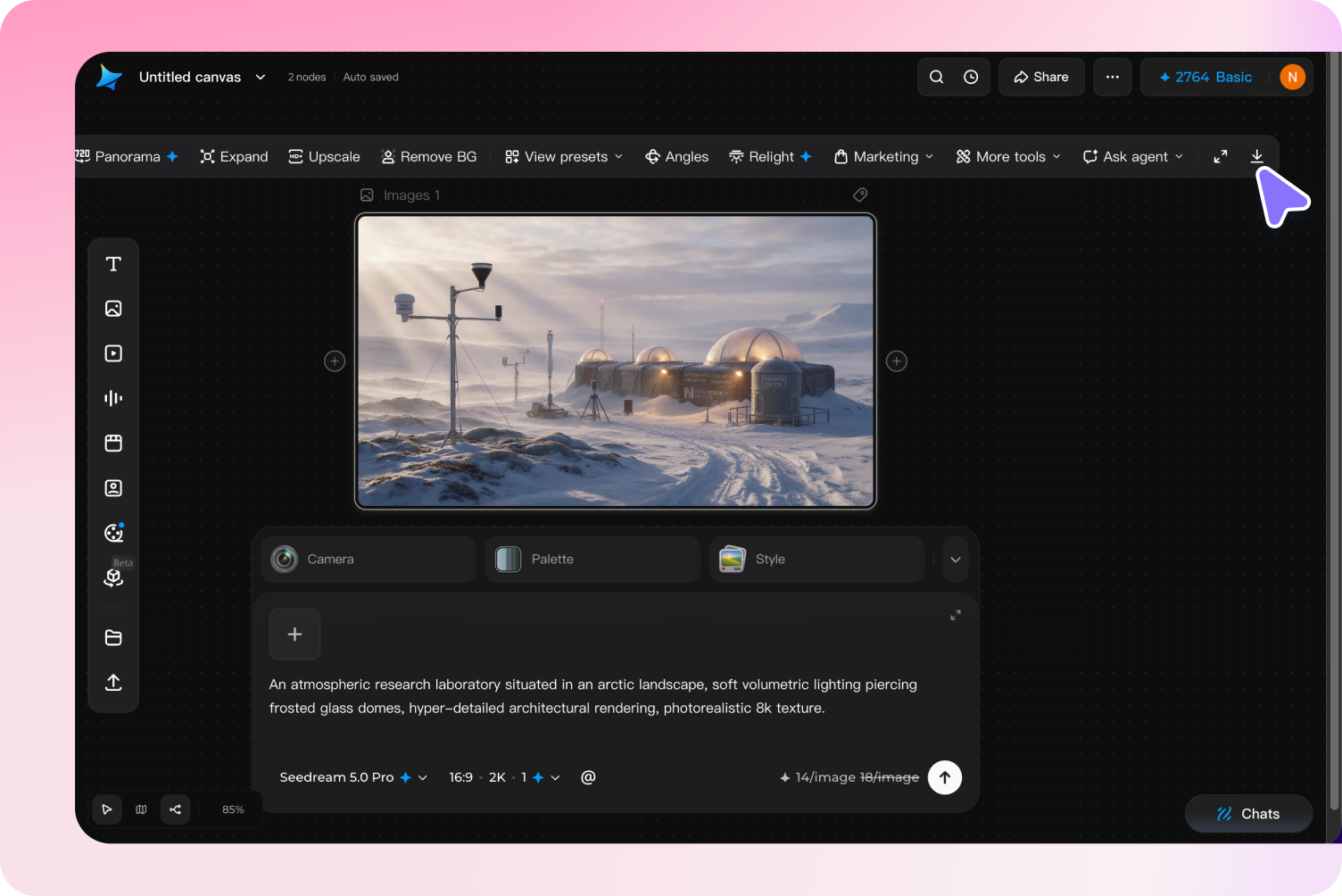Open the Ask agent dropdown
Screen dimensions: 1342x896
(1133, 156)
